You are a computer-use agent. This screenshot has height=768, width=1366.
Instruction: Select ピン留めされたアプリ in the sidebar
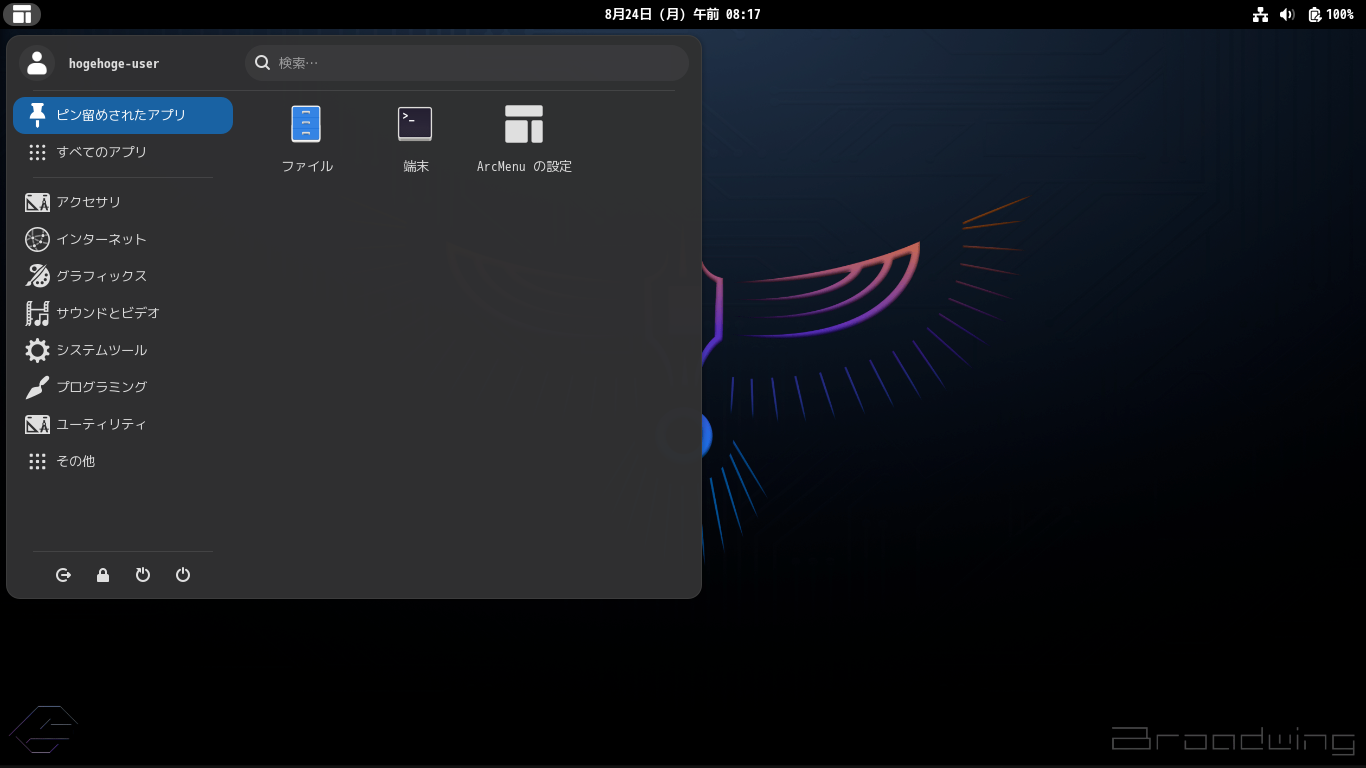[x=123, y=115]
